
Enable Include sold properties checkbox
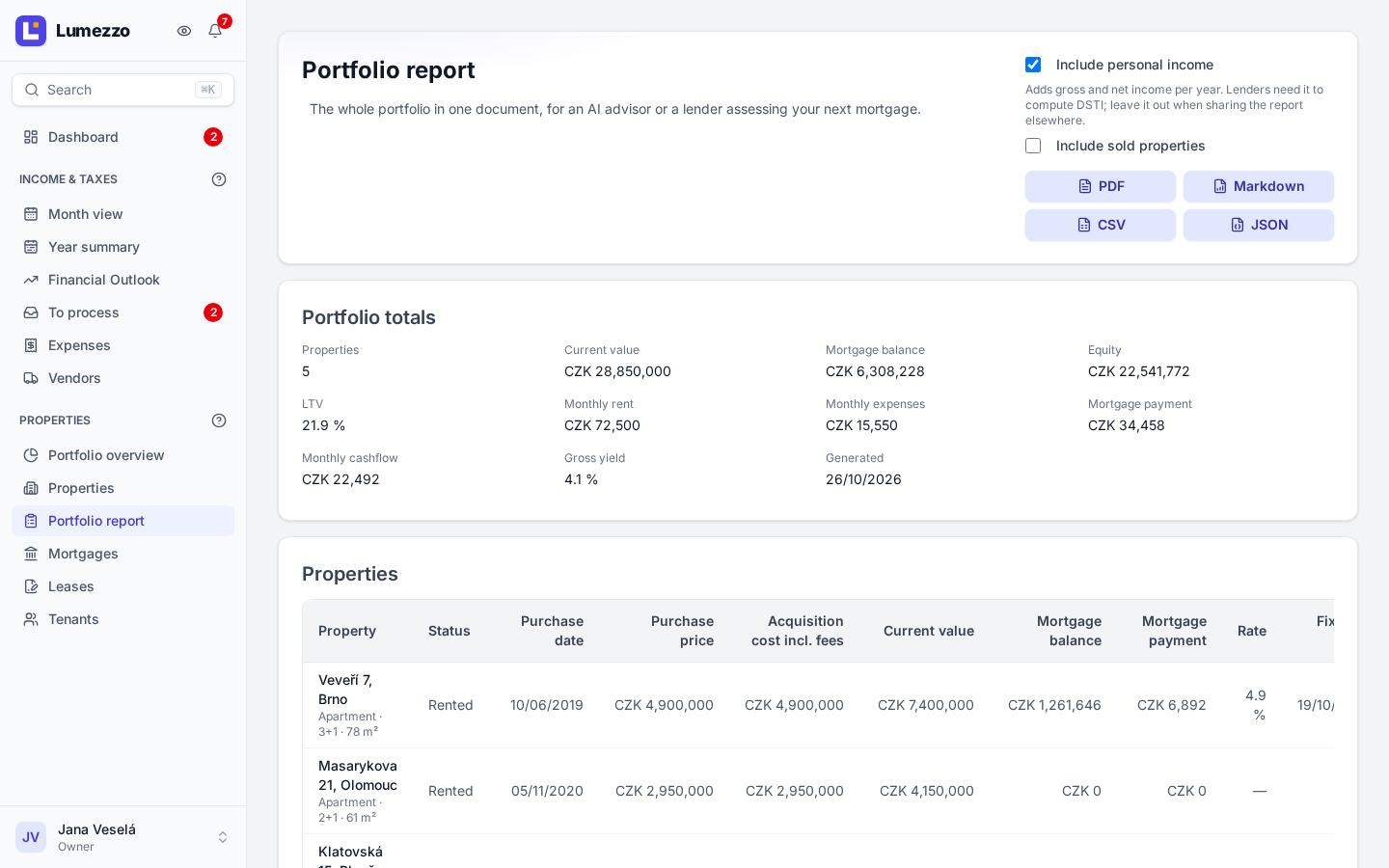[1033, 146]
